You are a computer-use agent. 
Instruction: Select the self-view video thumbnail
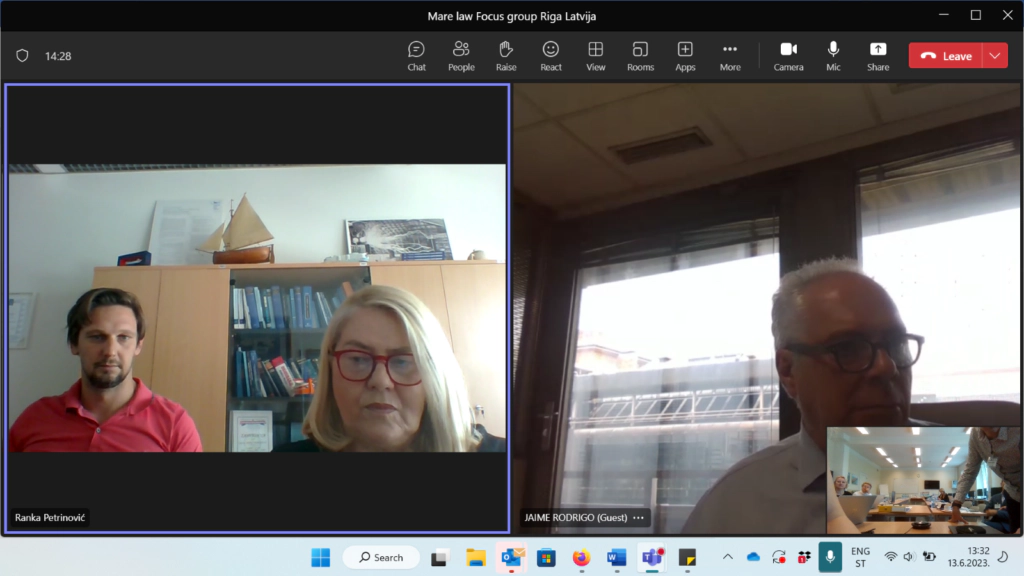(922, 480)
